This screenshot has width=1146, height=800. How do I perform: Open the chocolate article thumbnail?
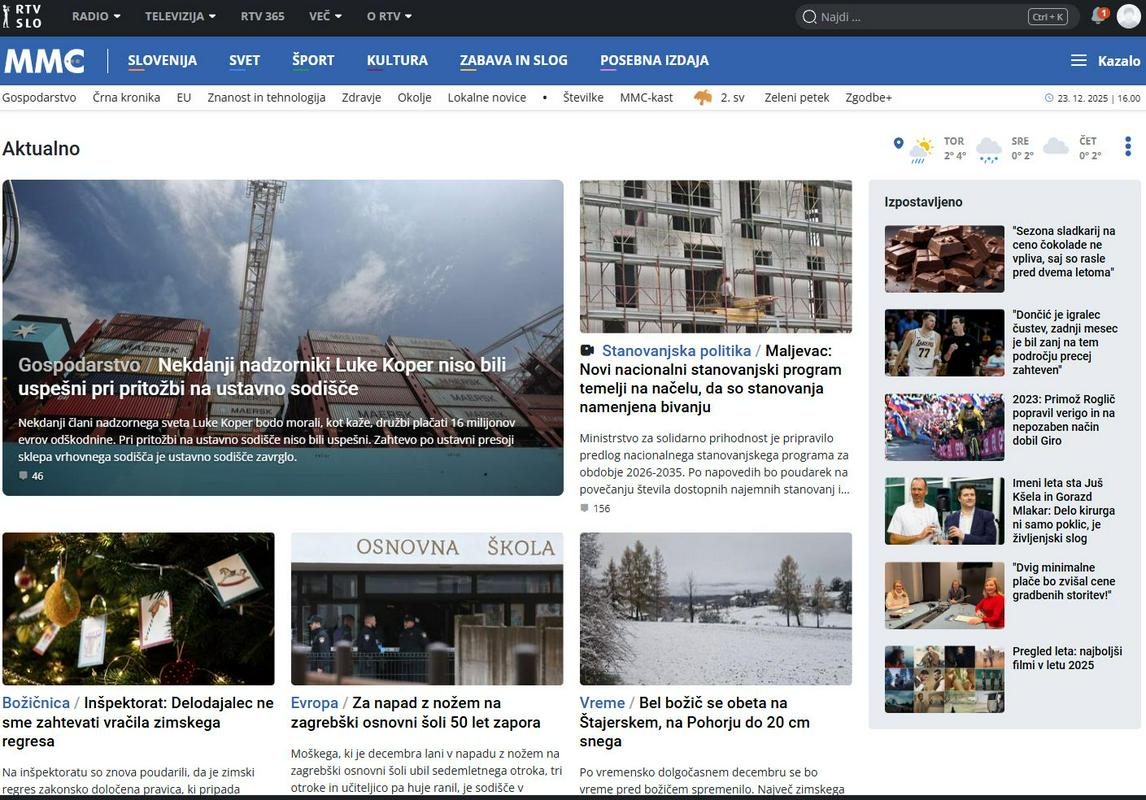coord(944,258)
